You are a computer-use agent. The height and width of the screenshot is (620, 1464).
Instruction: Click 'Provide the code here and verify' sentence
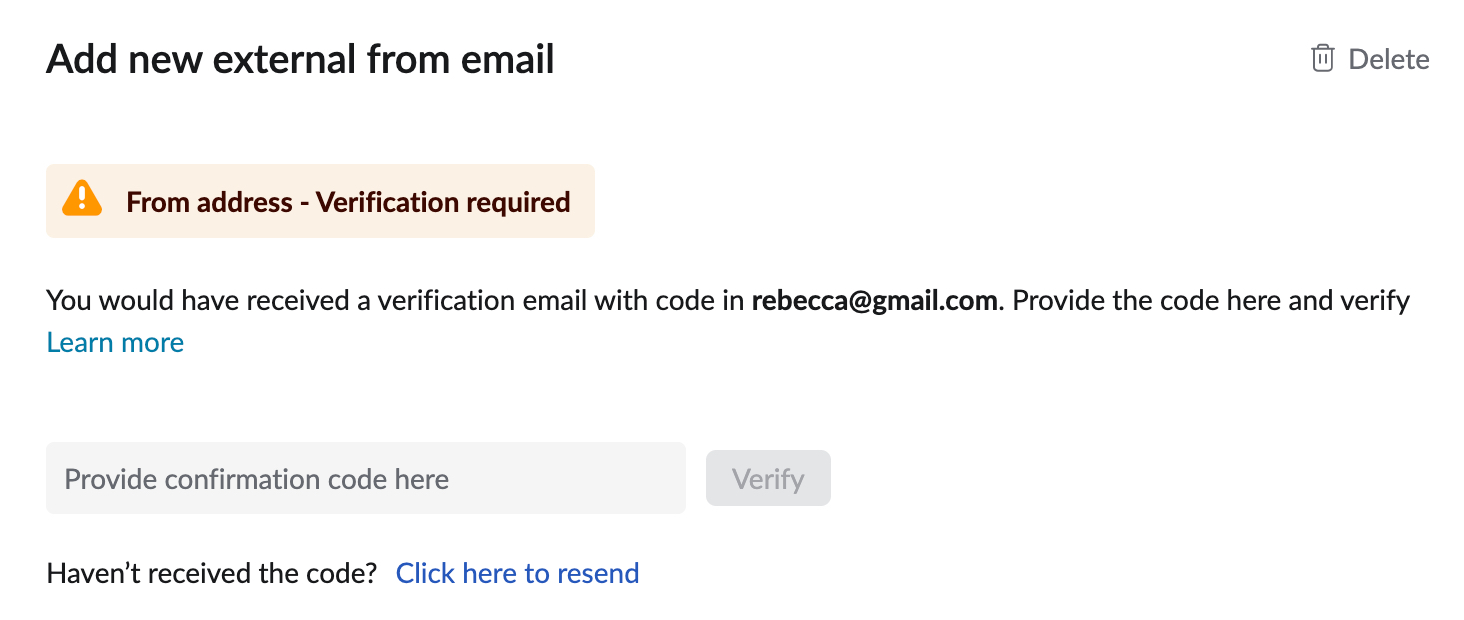[1211, 300]
